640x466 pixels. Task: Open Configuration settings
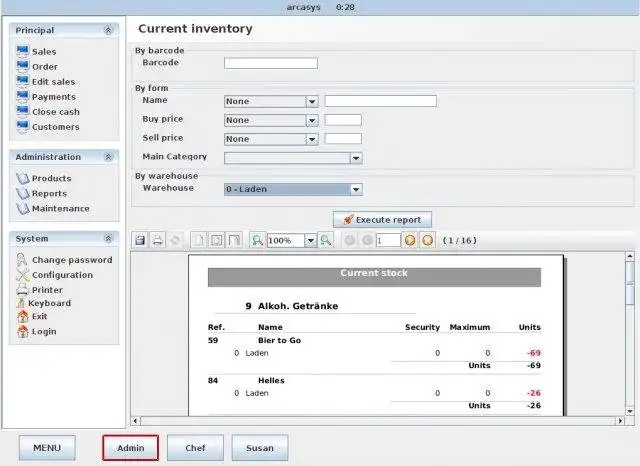point(55,275)
